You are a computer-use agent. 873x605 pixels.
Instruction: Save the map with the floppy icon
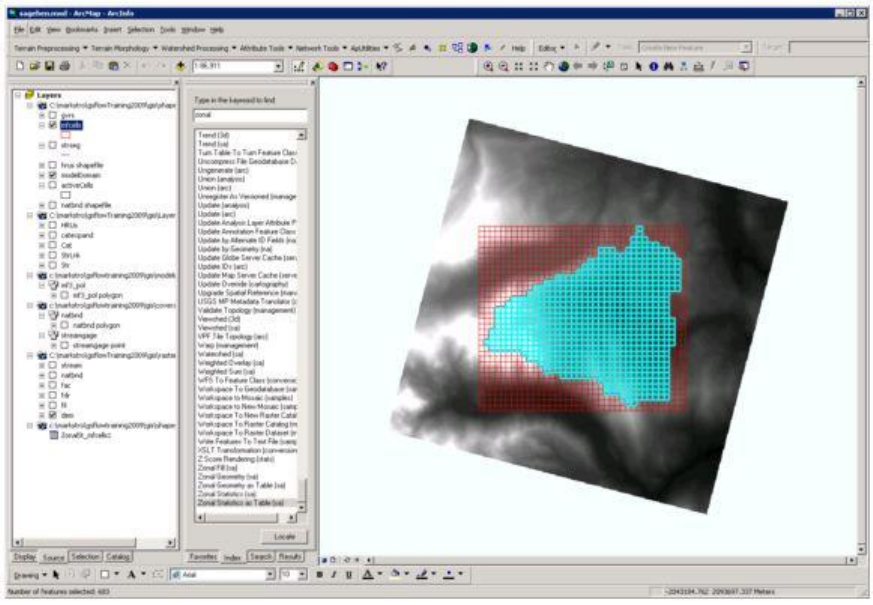click(x=50, y=66)
